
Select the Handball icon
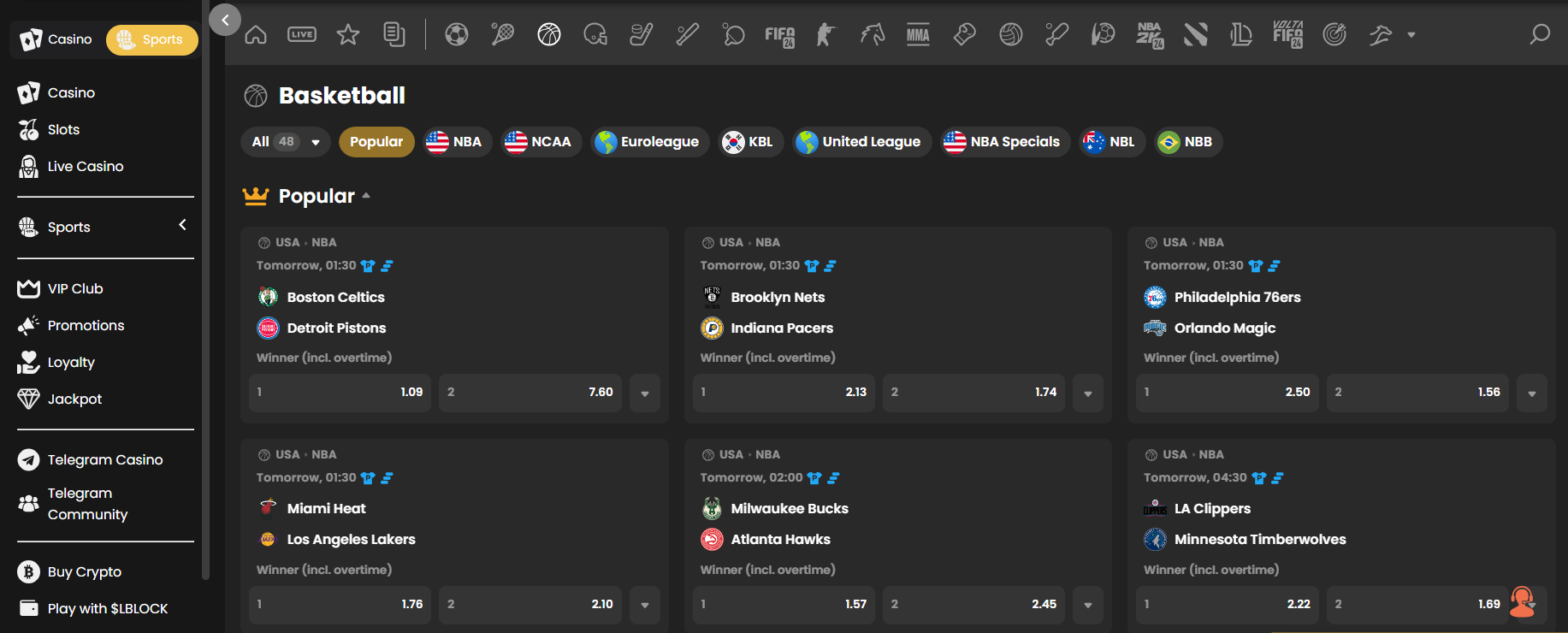pyautogui.click(x=1104, y=34)
